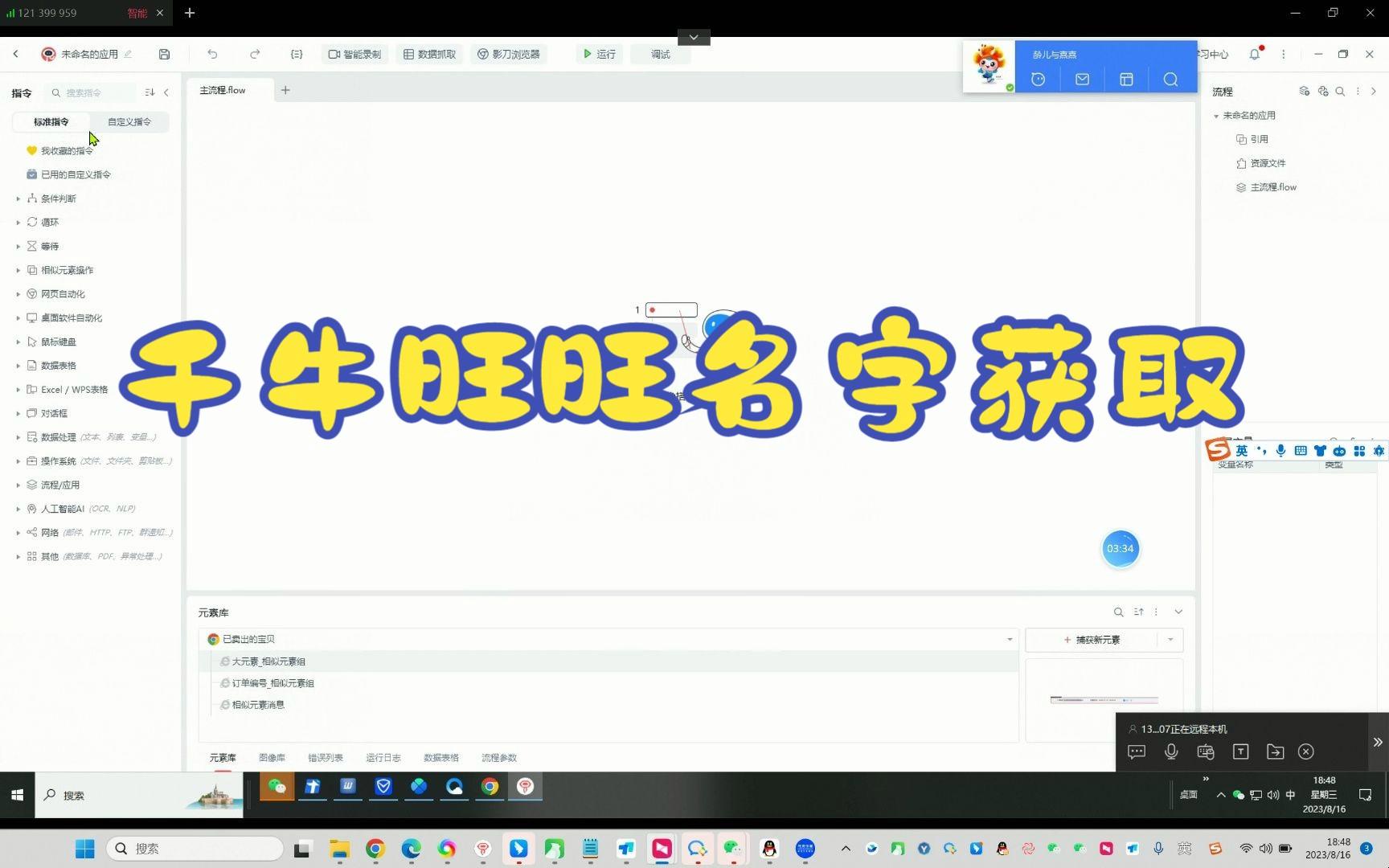The height and width of the screenshot is (868, 1389).
Task: Click the 03:34 timer bubble
Action: [x=1120, y=549]
